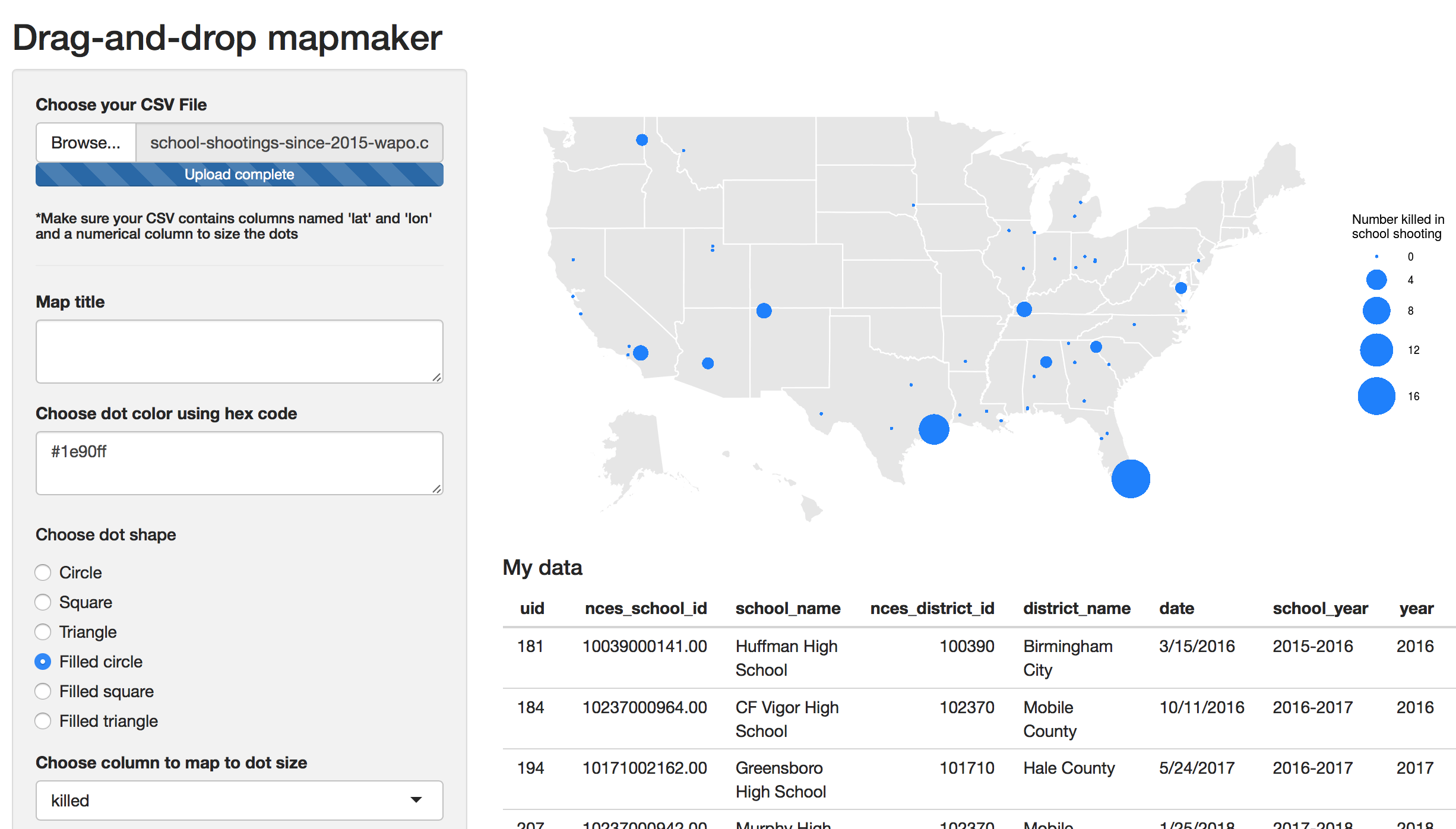The width and height of the screenshot is (1456, 829).
Task: Choose the Filled triangle shape
Action: (x=43, y=721)
